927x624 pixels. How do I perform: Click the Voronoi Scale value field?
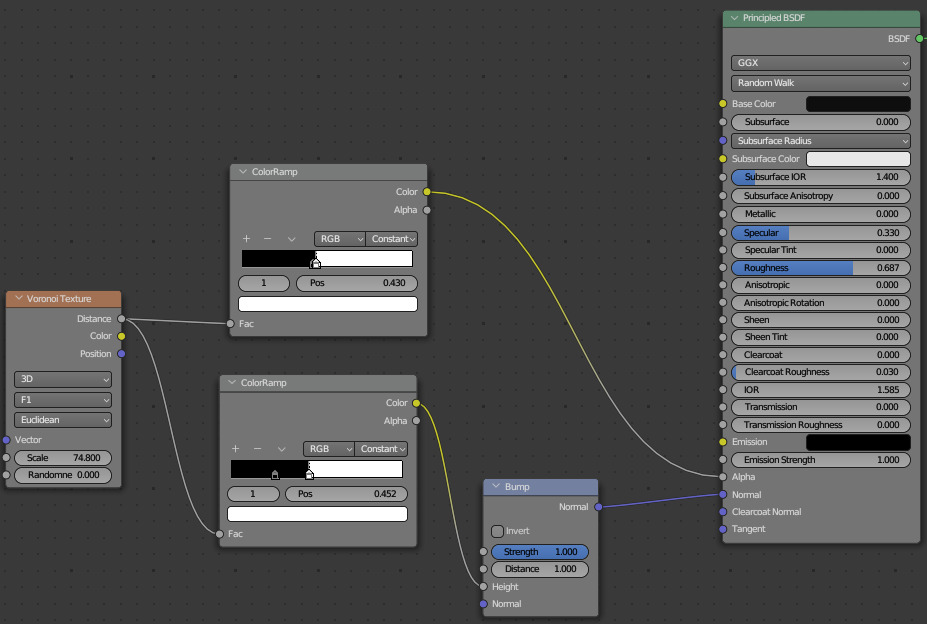coord(63,458)
